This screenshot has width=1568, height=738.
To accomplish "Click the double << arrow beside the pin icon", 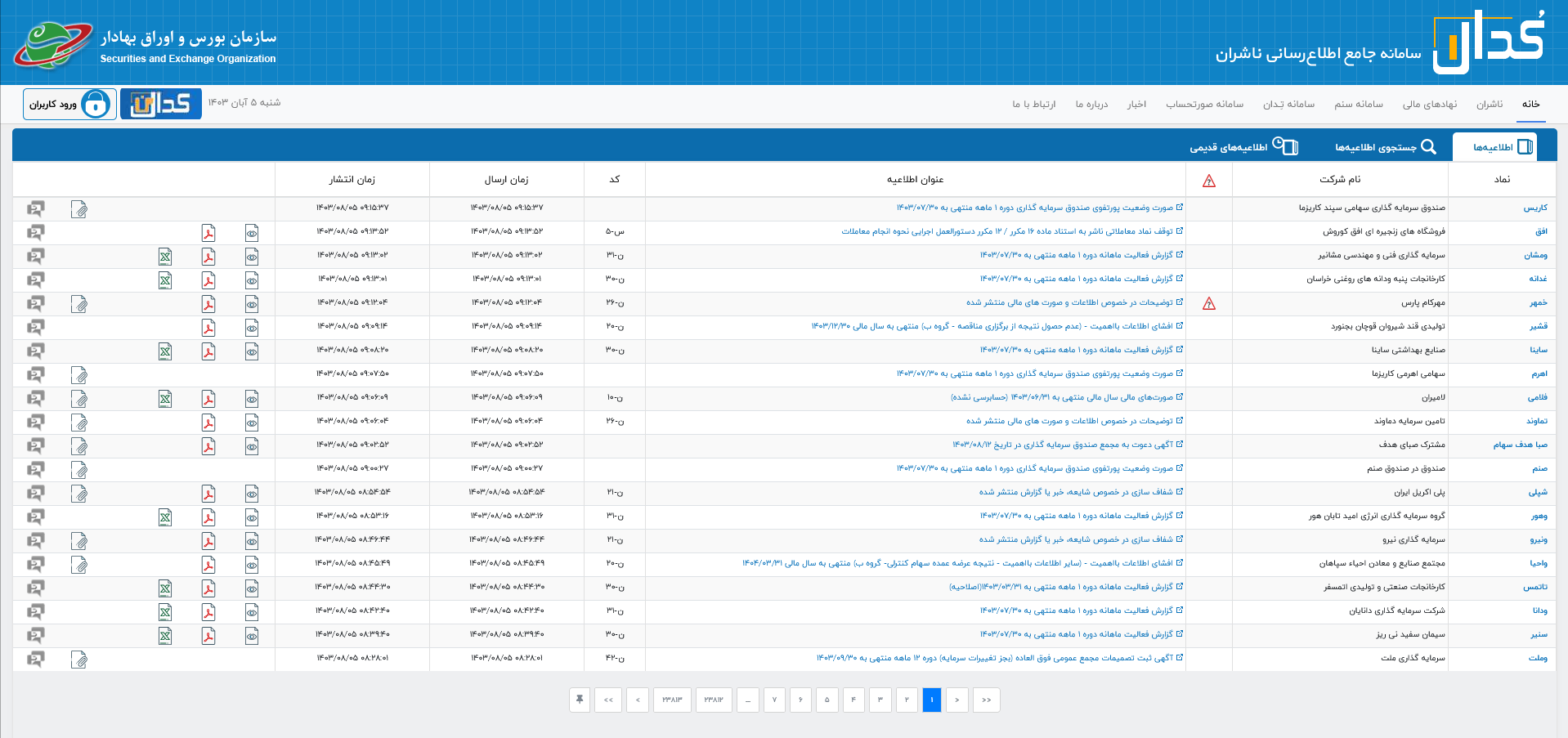I will [x=608, y=700].
